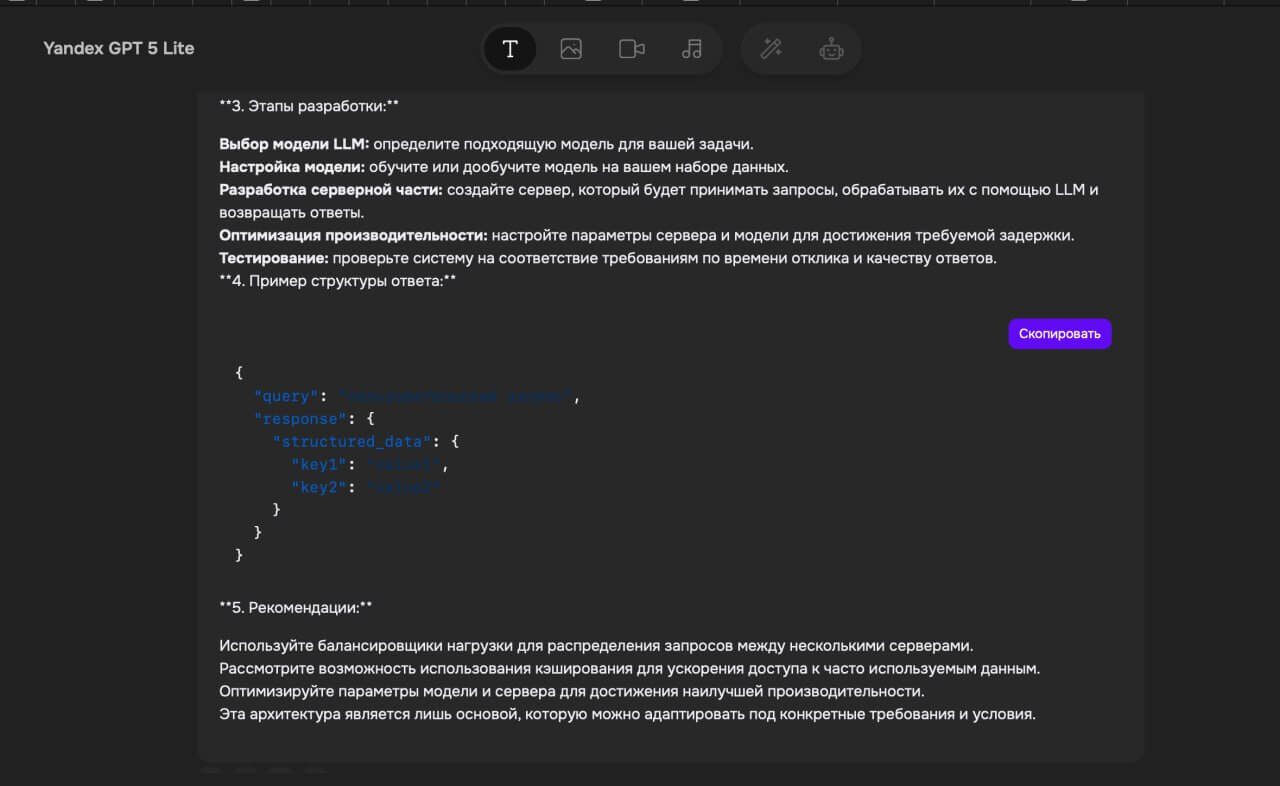
Task: Switch to image generation mode icon
Action: 571,49
